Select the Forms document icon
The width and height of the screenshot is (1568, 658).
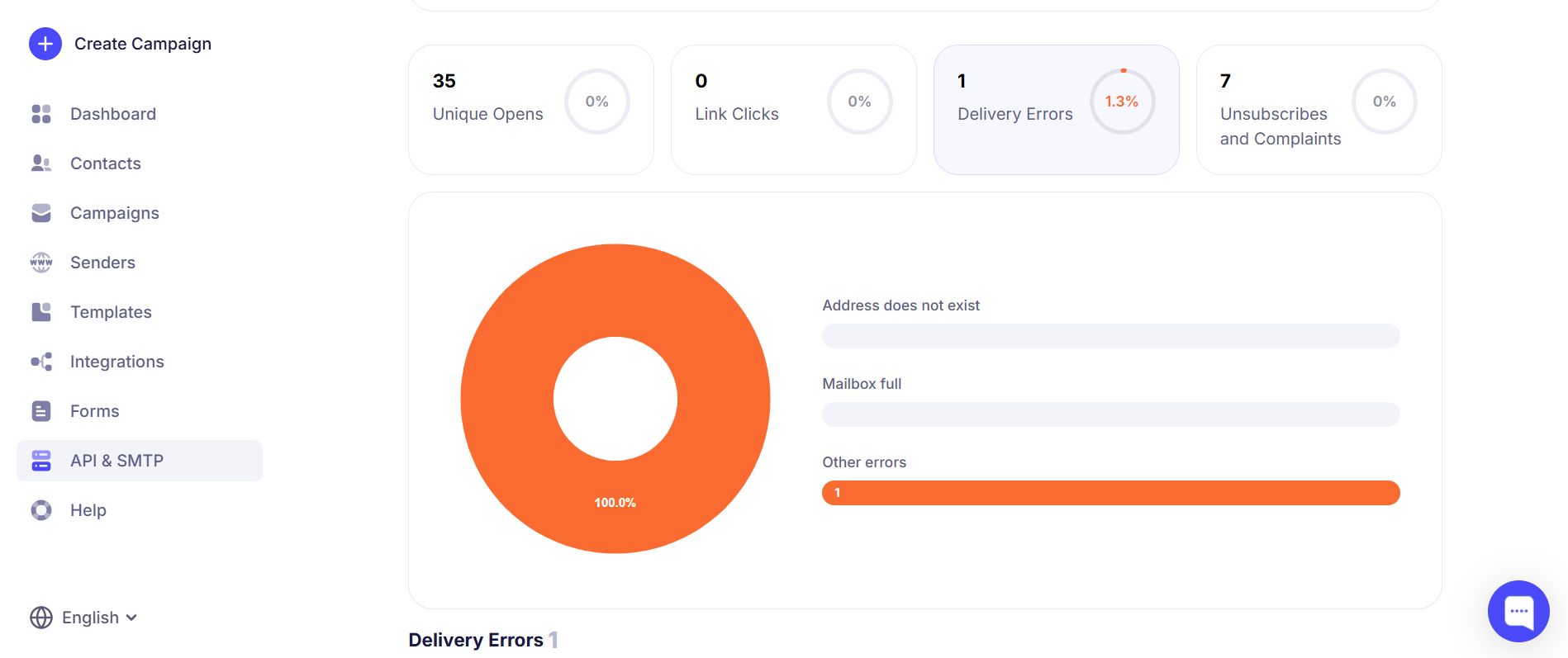(x=41, y=411)
